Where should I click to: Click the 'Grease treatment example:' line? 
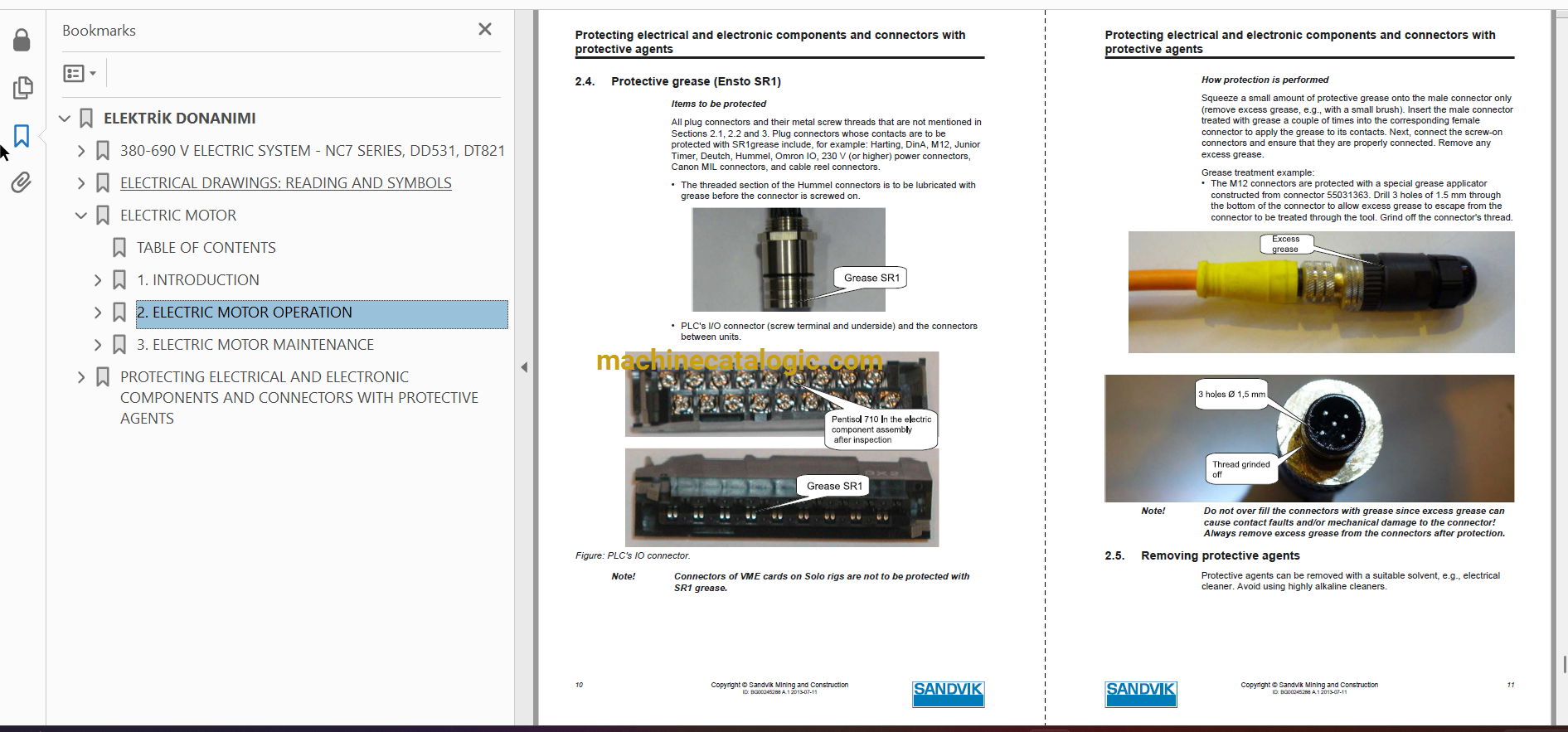tap(1258, 172)
